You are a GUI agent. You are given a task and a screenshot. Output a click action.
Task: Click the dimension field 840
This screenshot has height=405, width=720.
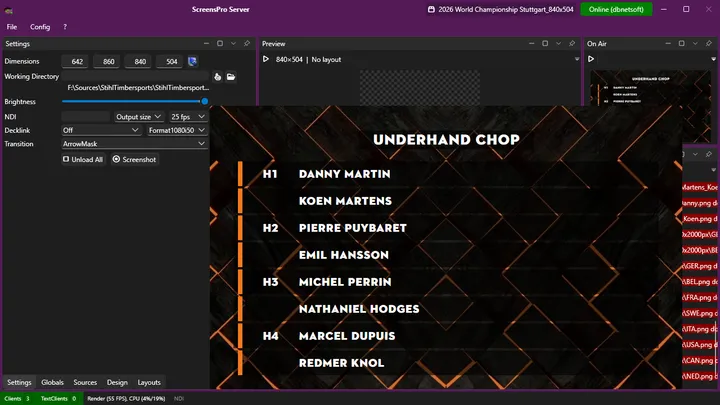click(x=140, y=62)
